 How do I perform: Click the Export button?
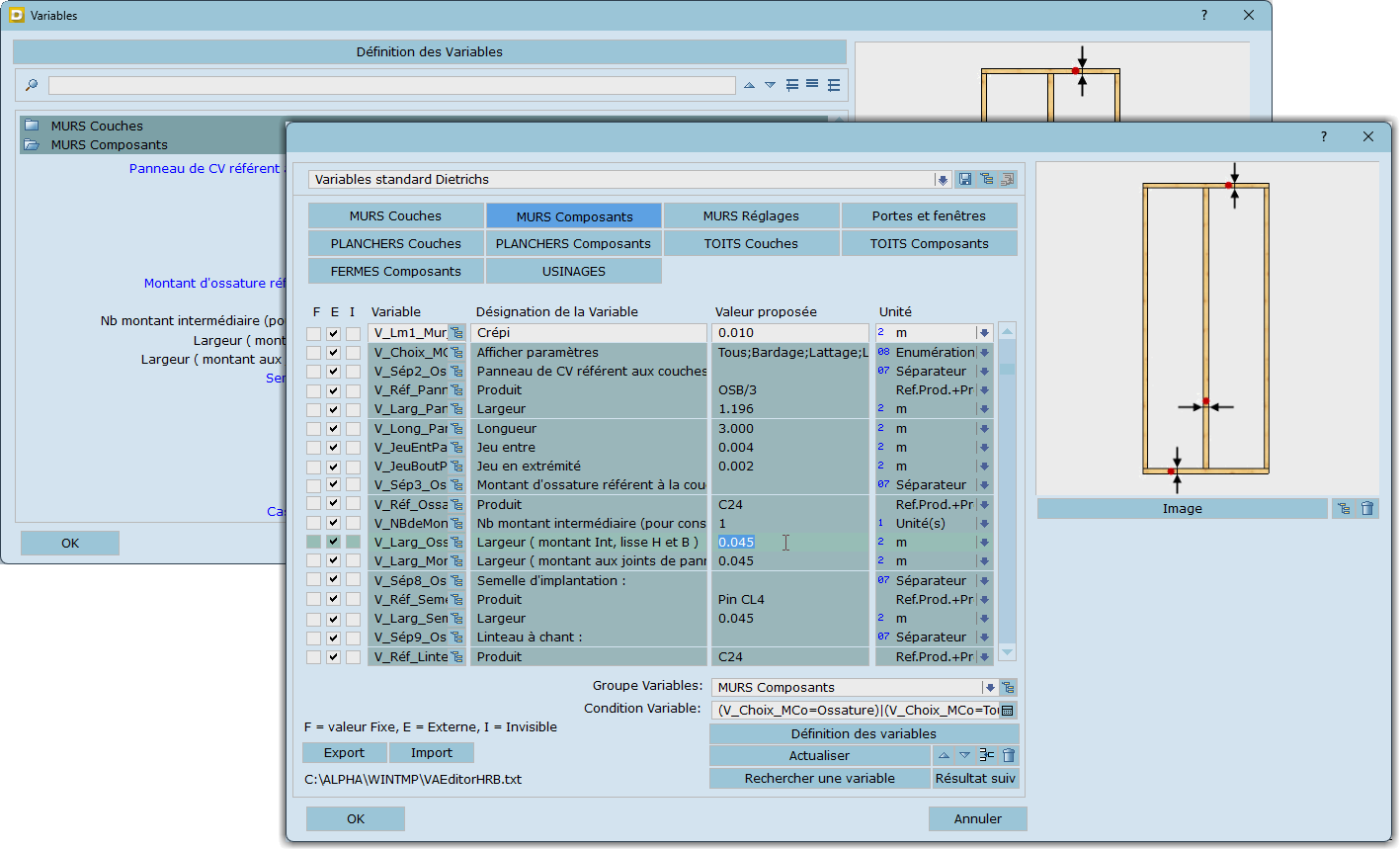click(x=345, y=752)
